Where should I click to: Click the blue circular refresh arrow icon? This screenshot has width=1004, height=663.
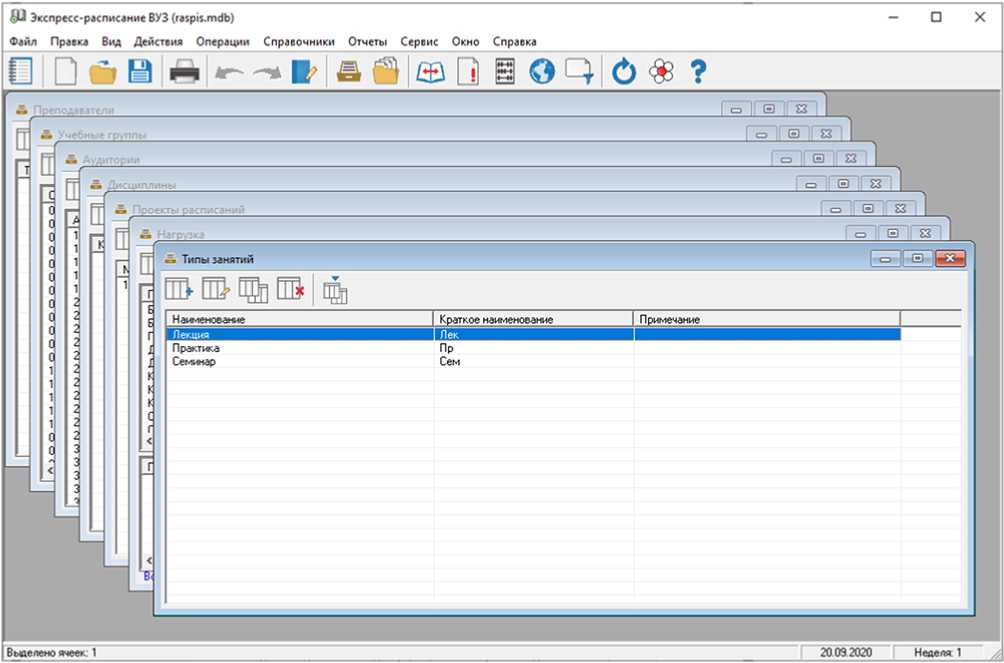(x=624, y=72)
